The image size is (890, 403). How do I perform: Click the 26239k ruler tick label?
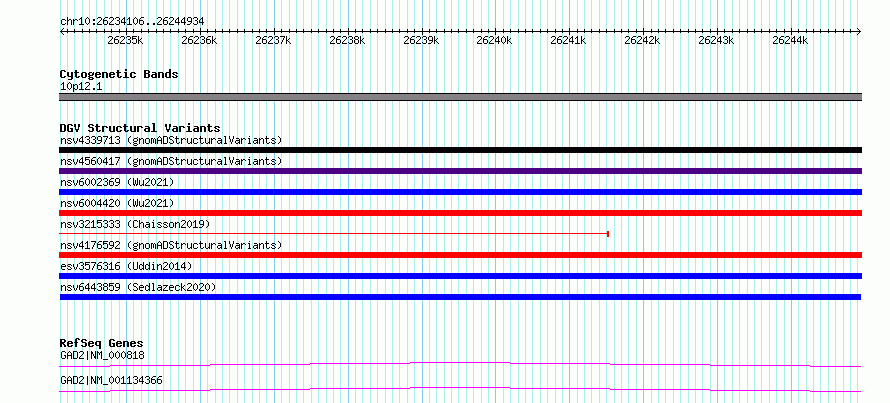(x=421, y=40)
